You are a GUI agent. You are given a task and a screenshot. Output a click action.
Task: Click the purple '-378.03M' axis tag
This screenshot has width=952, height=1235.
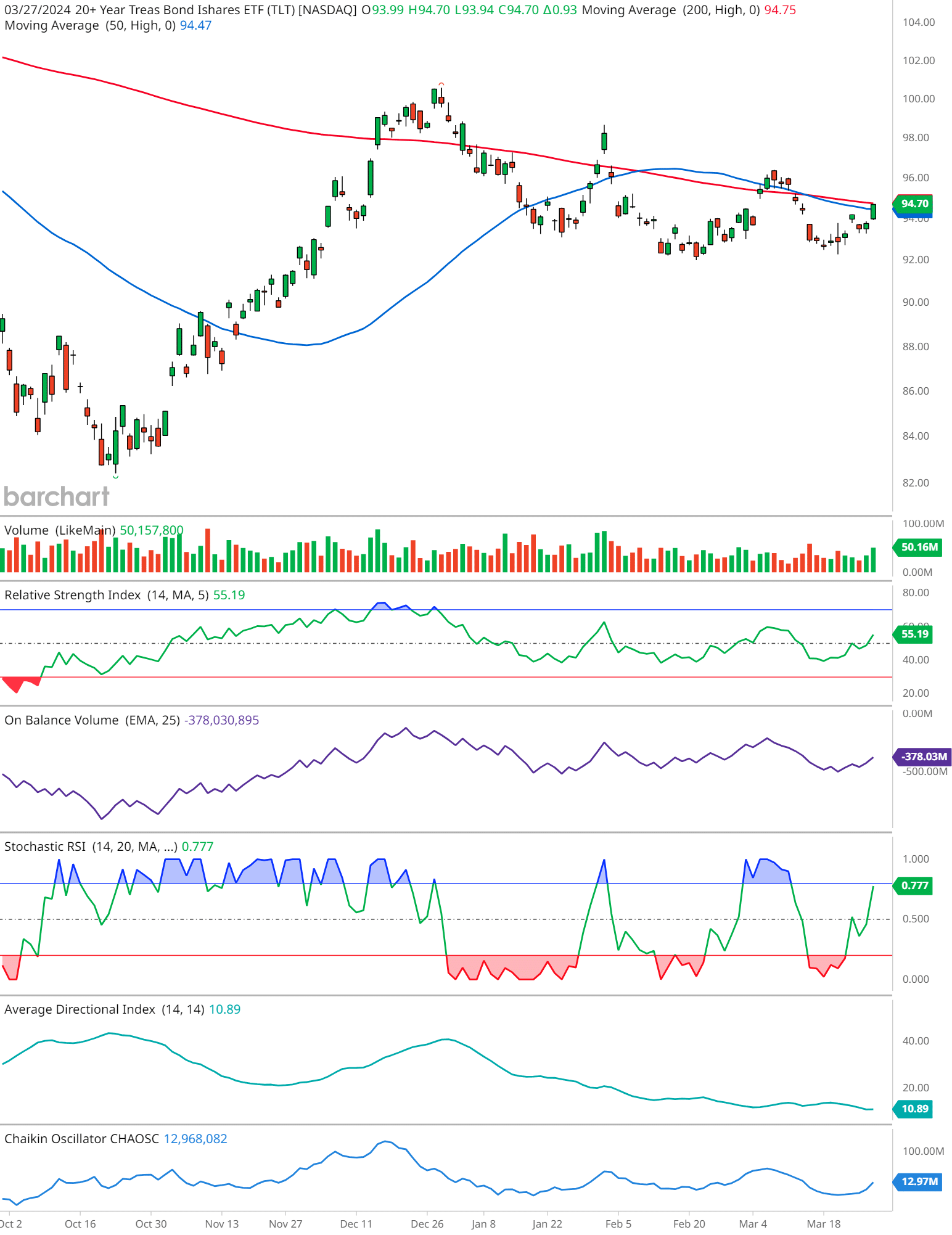click(x=923, y=757)
